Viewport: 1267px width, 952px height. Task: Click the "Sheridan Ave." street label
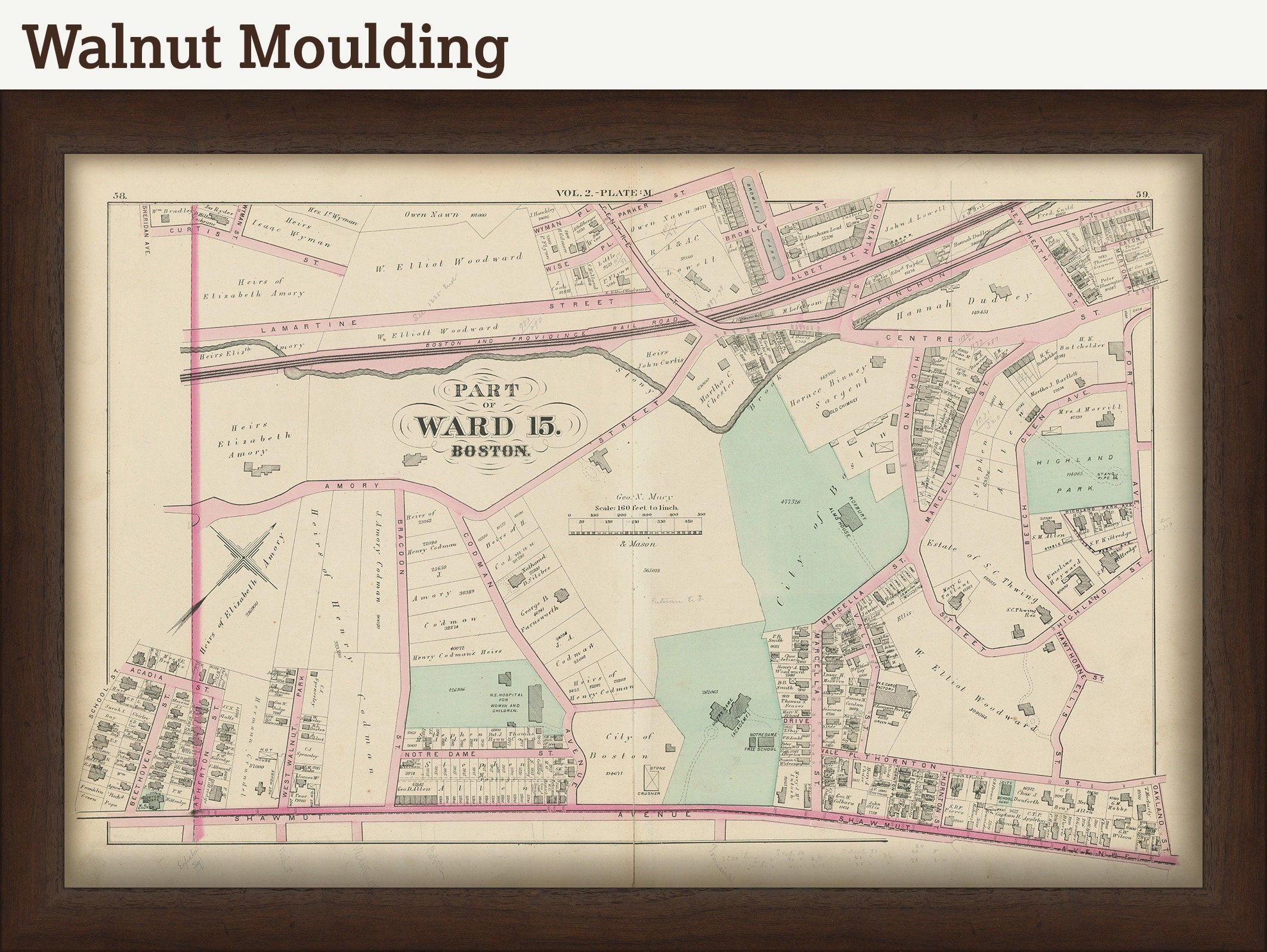tap(146, 231)
